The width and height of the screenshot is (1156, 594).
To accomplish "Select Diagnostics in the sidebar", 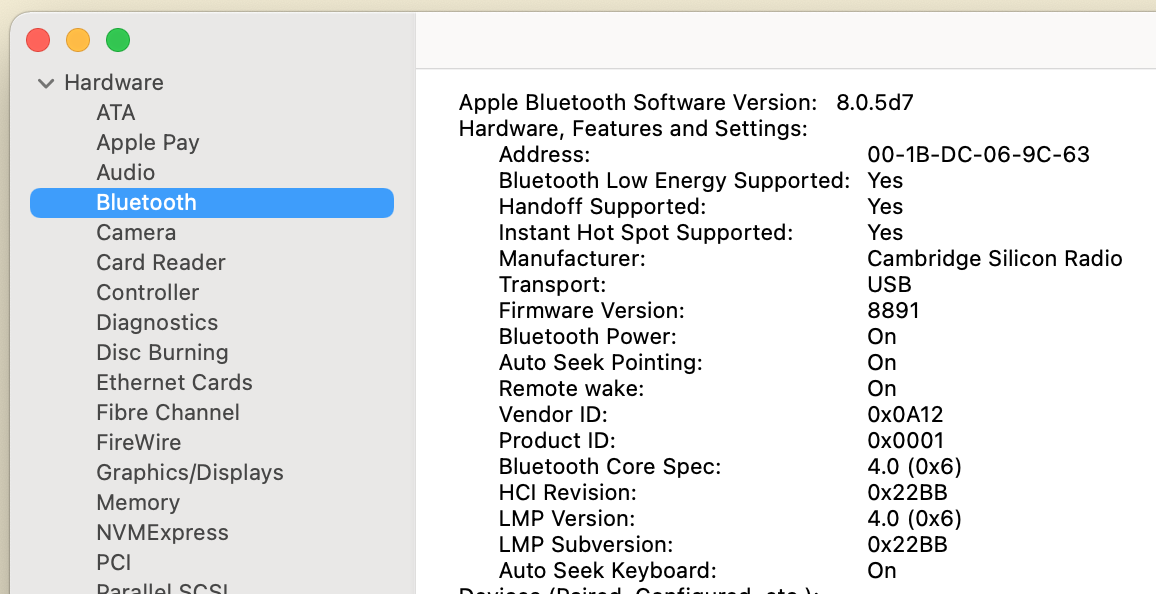I will coord(157,323).
